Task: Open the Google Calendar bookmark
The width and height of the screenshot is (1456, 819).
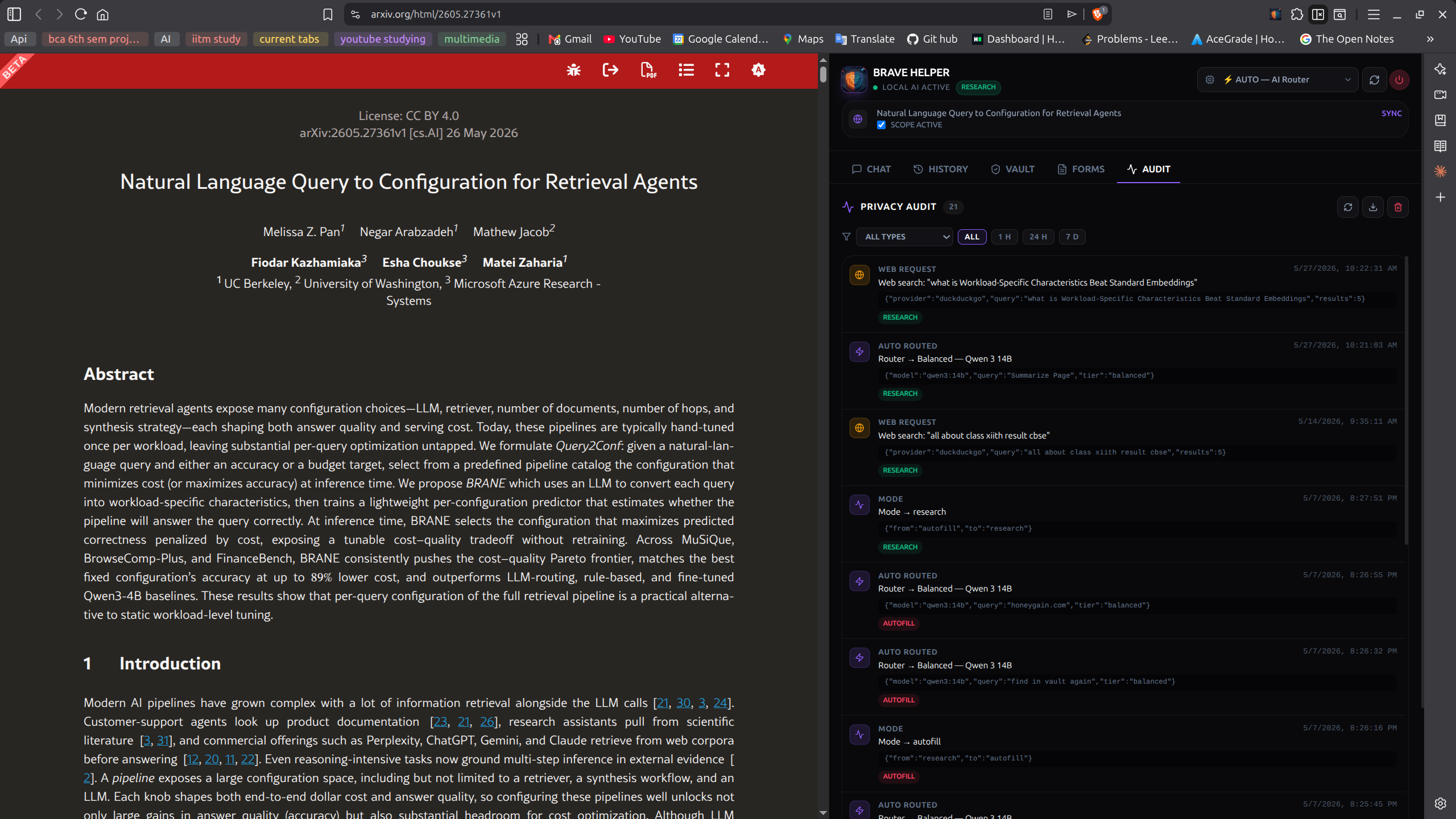Action: pyautogui.click(x=721, y=39)
